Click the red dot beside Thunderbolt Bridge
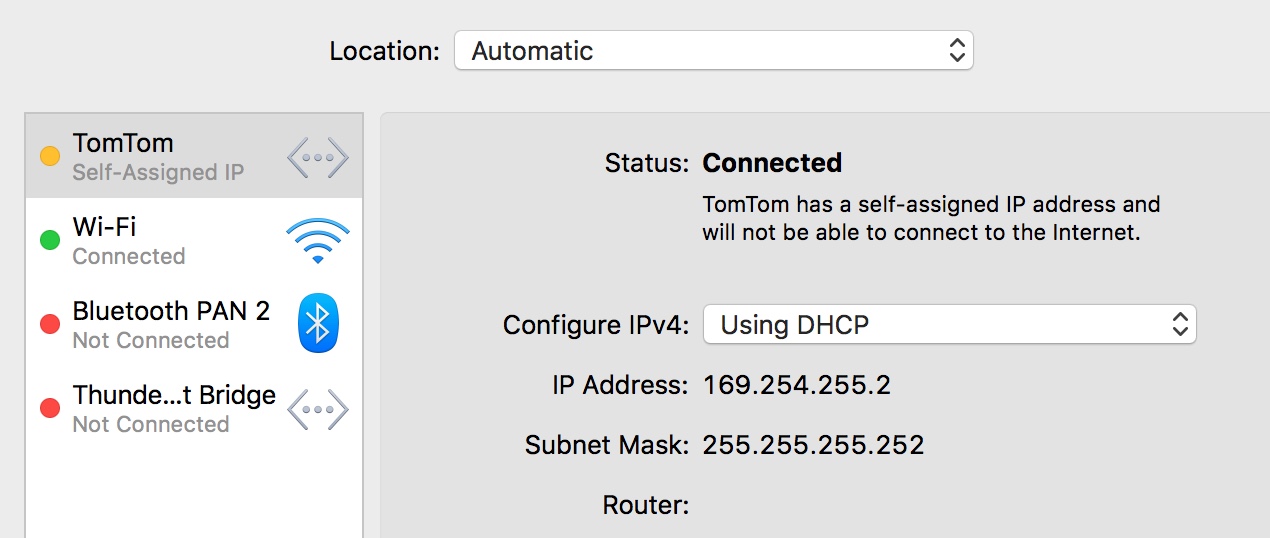Viewport: 1270px width, 538px height. (x=49, y=409)
